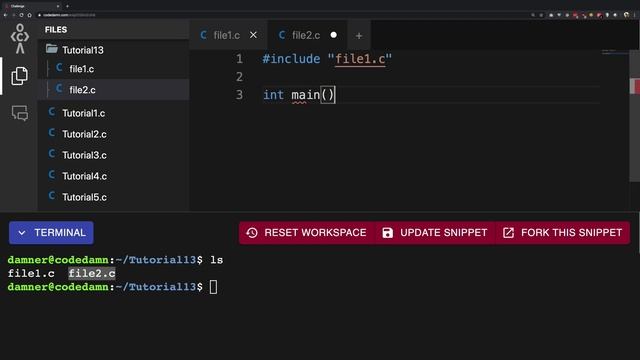Click file1.c in the terminal output
The image size is (640, 360).
(31, 273)
